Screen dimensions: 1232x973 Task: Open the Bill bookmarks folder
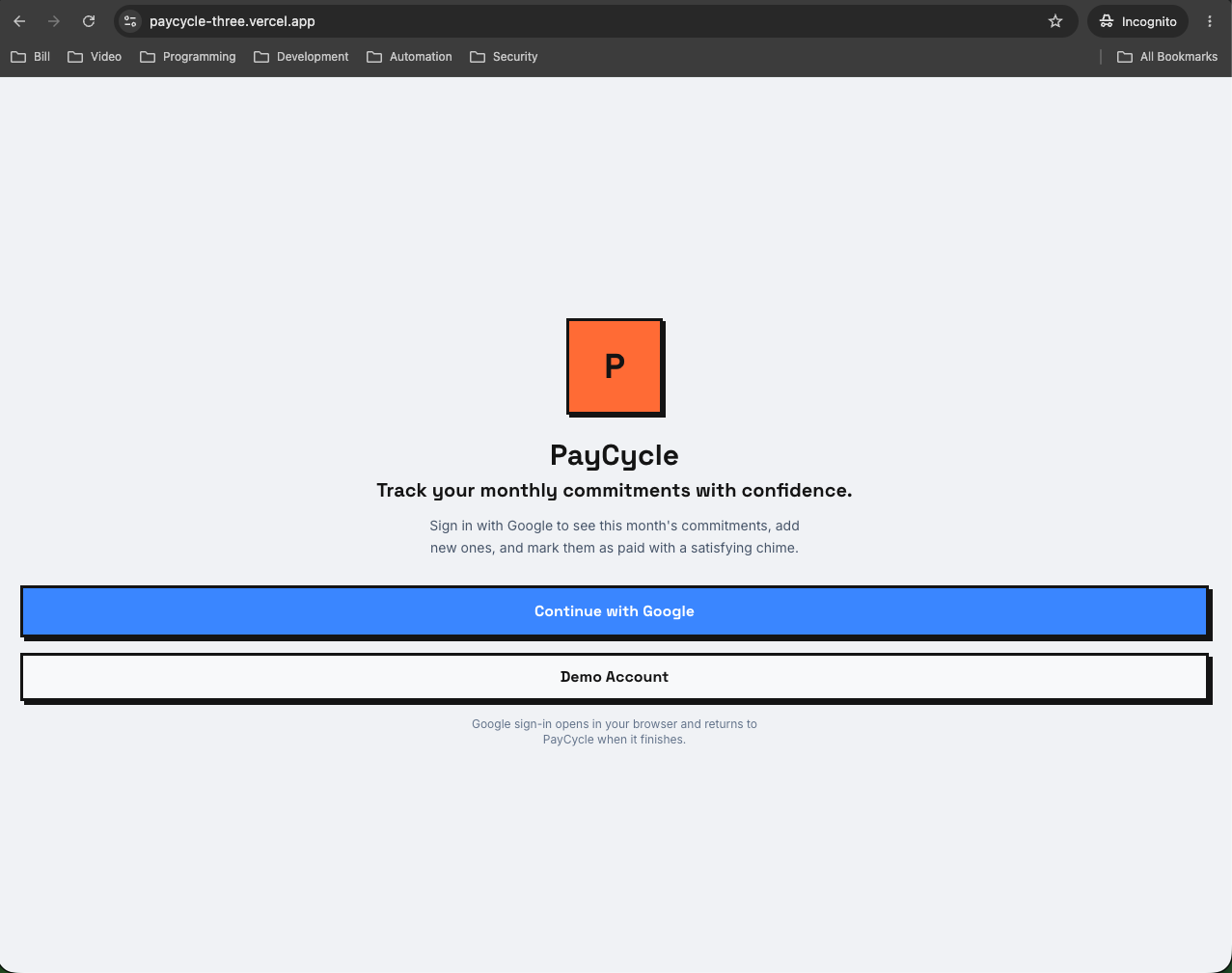click(x=31, y=57)
